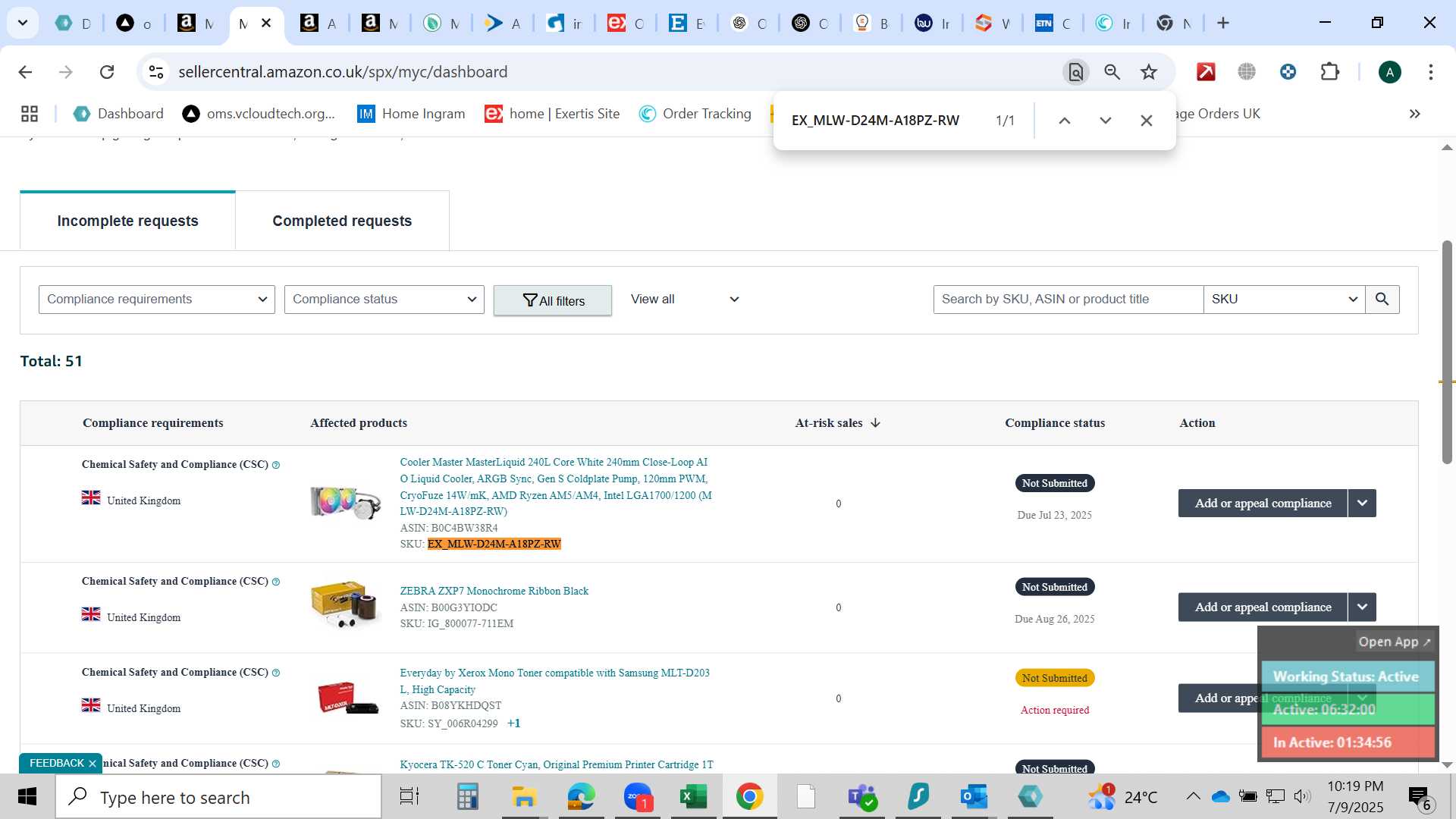Expand action arrow for Cooler Master row
Image resolution: width=1456 pixels, height=819 pixels.
coord(1363,504)
